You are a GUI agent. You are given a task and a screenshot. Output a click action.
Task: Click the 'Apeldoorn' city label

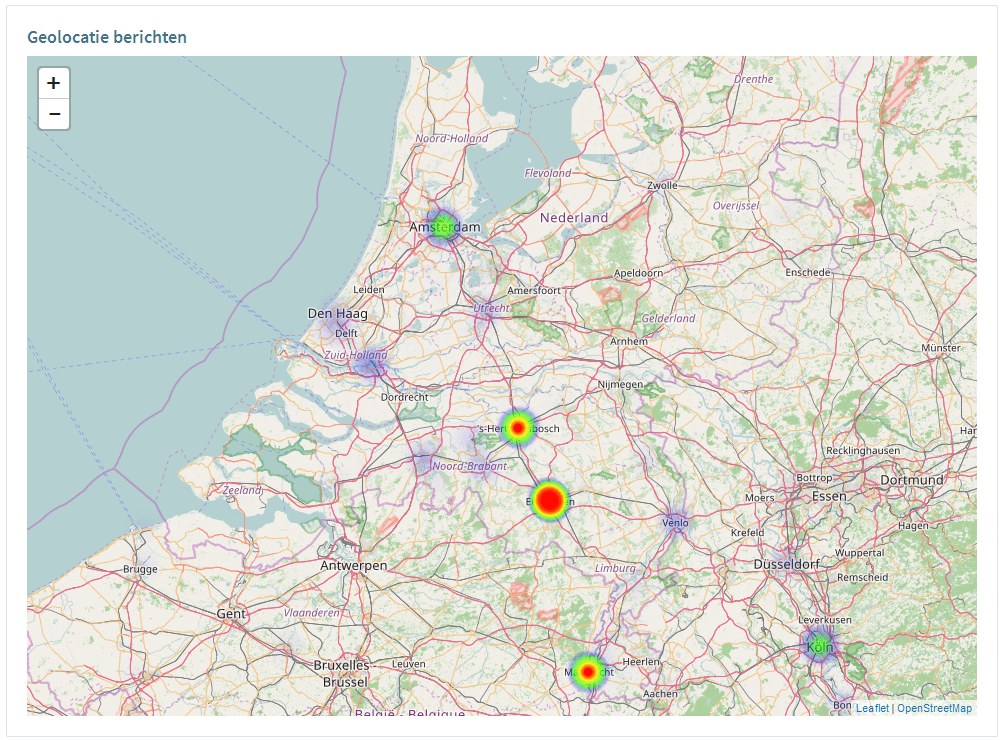[638, 273]
